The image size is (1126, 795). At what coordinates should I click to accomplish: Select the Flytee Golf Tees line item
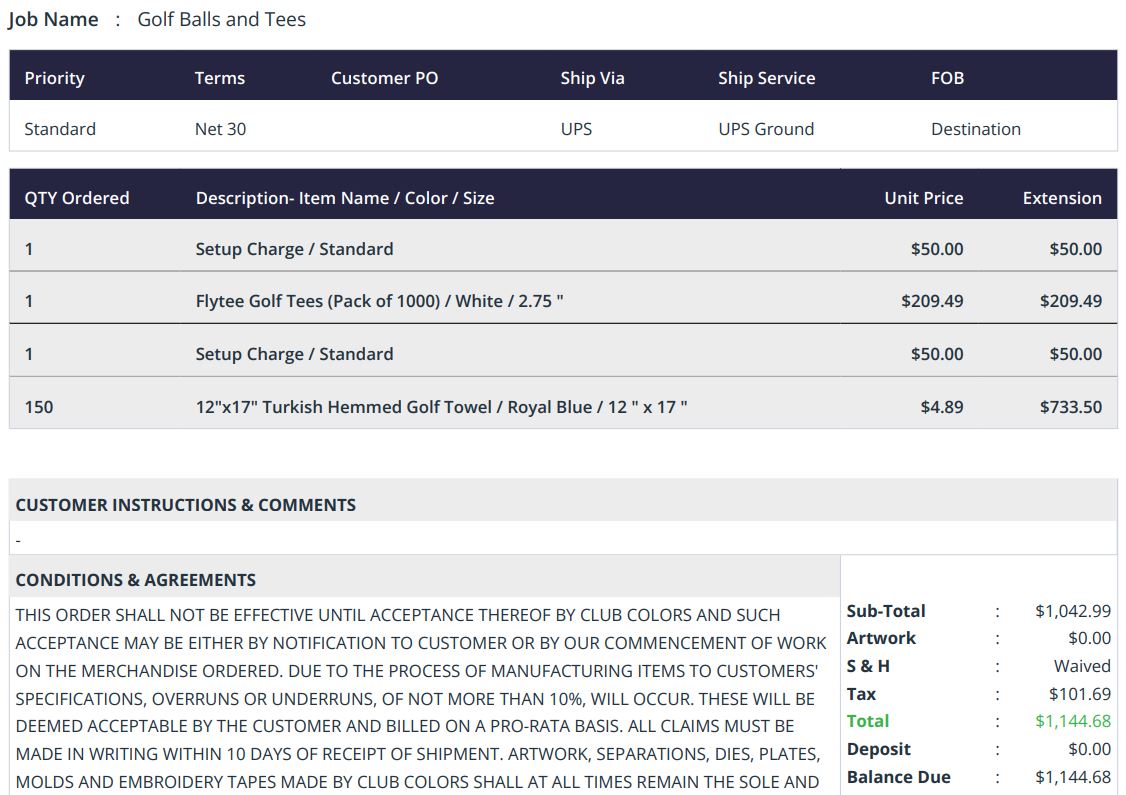pos(379,301)
